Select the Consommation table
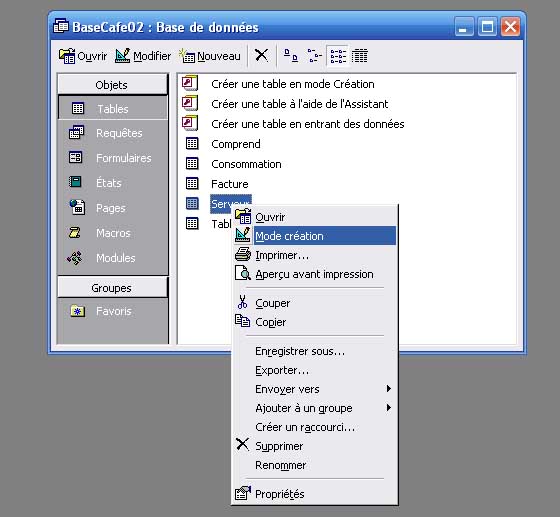Screen dimensions: 560x517 tap(246, 164)
